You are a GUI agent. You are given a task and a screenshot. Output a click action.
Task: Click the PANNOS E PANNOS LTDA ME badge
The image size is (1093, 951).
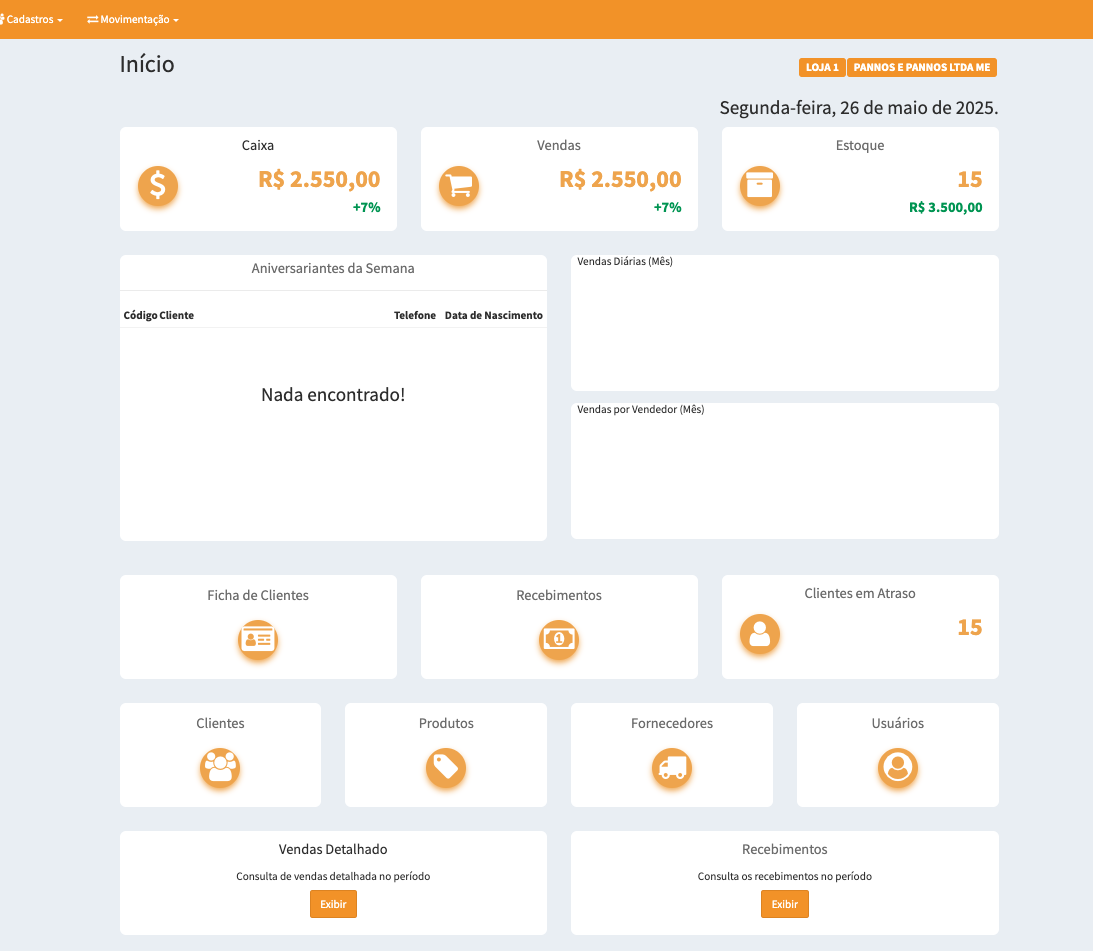[922, 67]
